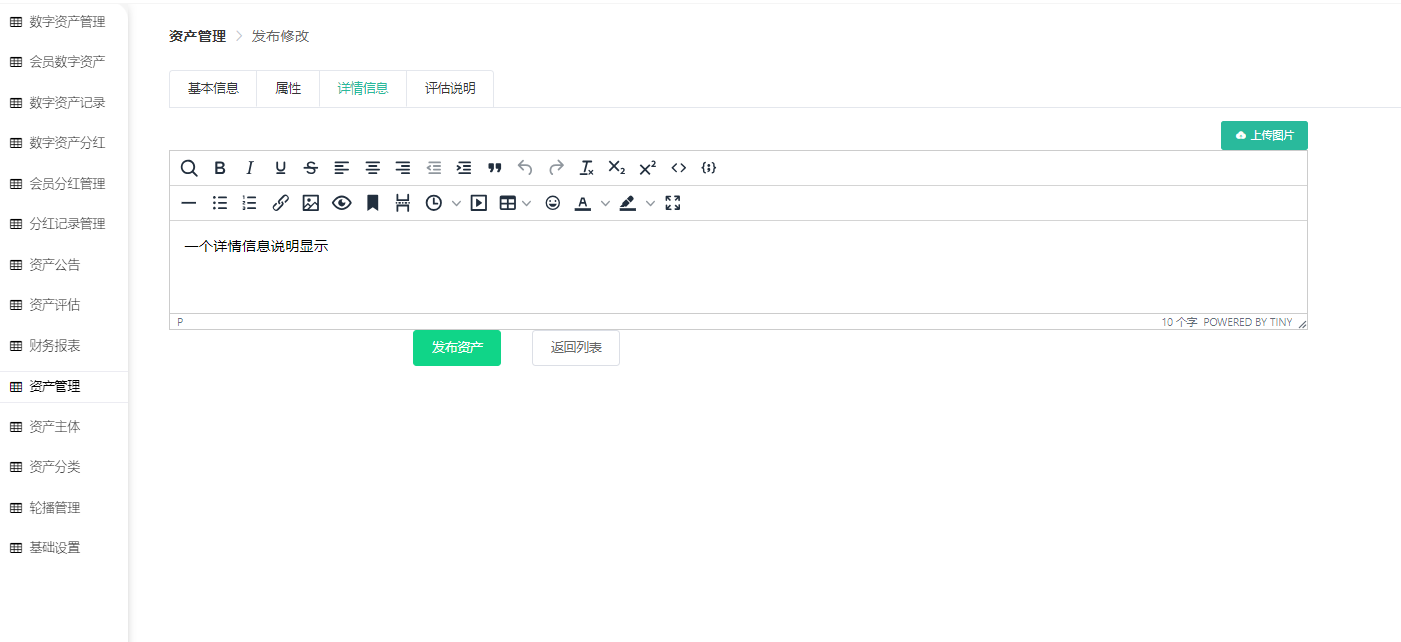Toggle italic text style
Image resolution: width=1401 pixels, height=642 pixels.
[x=250, y=168]
